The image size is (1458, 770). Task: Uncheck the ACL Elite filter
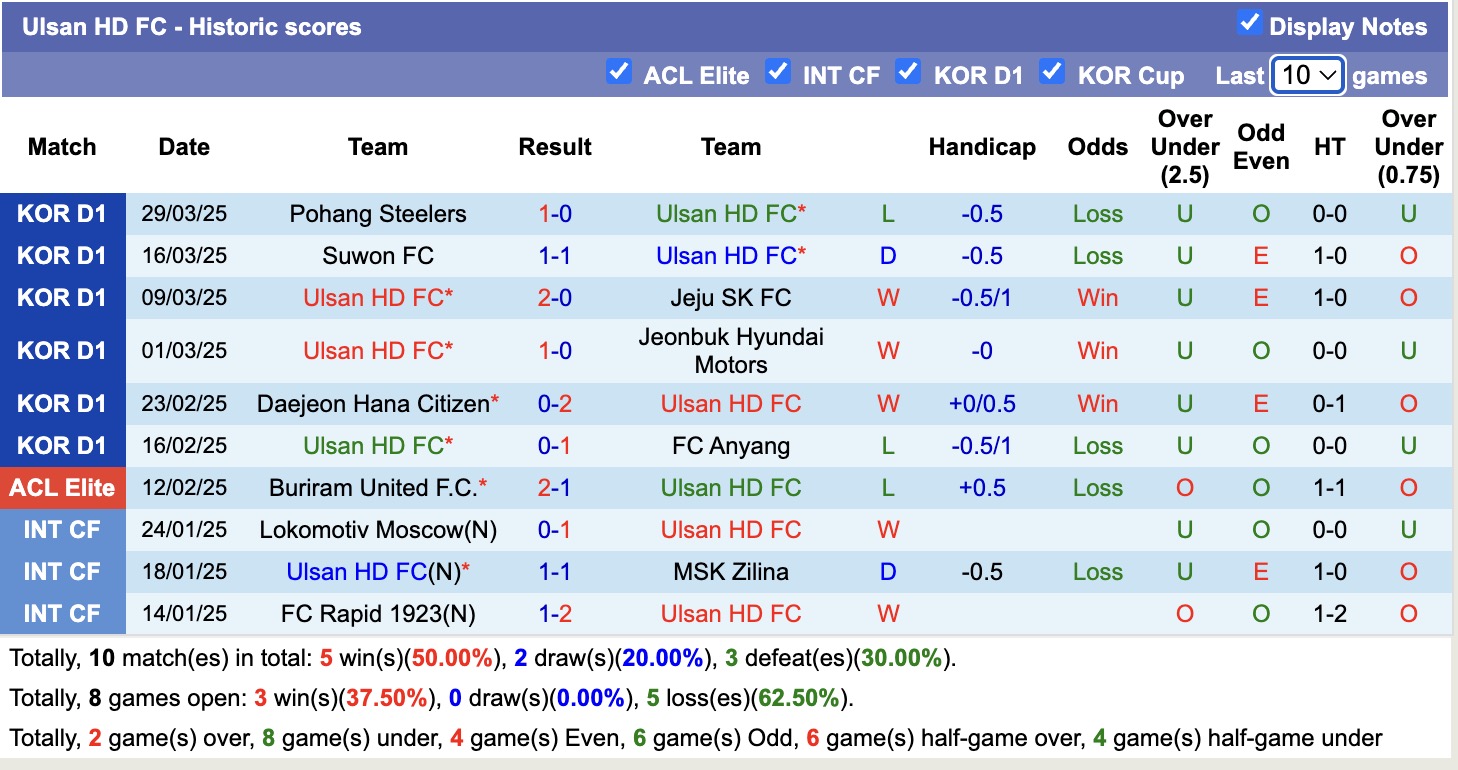click(x=619, y=71)
